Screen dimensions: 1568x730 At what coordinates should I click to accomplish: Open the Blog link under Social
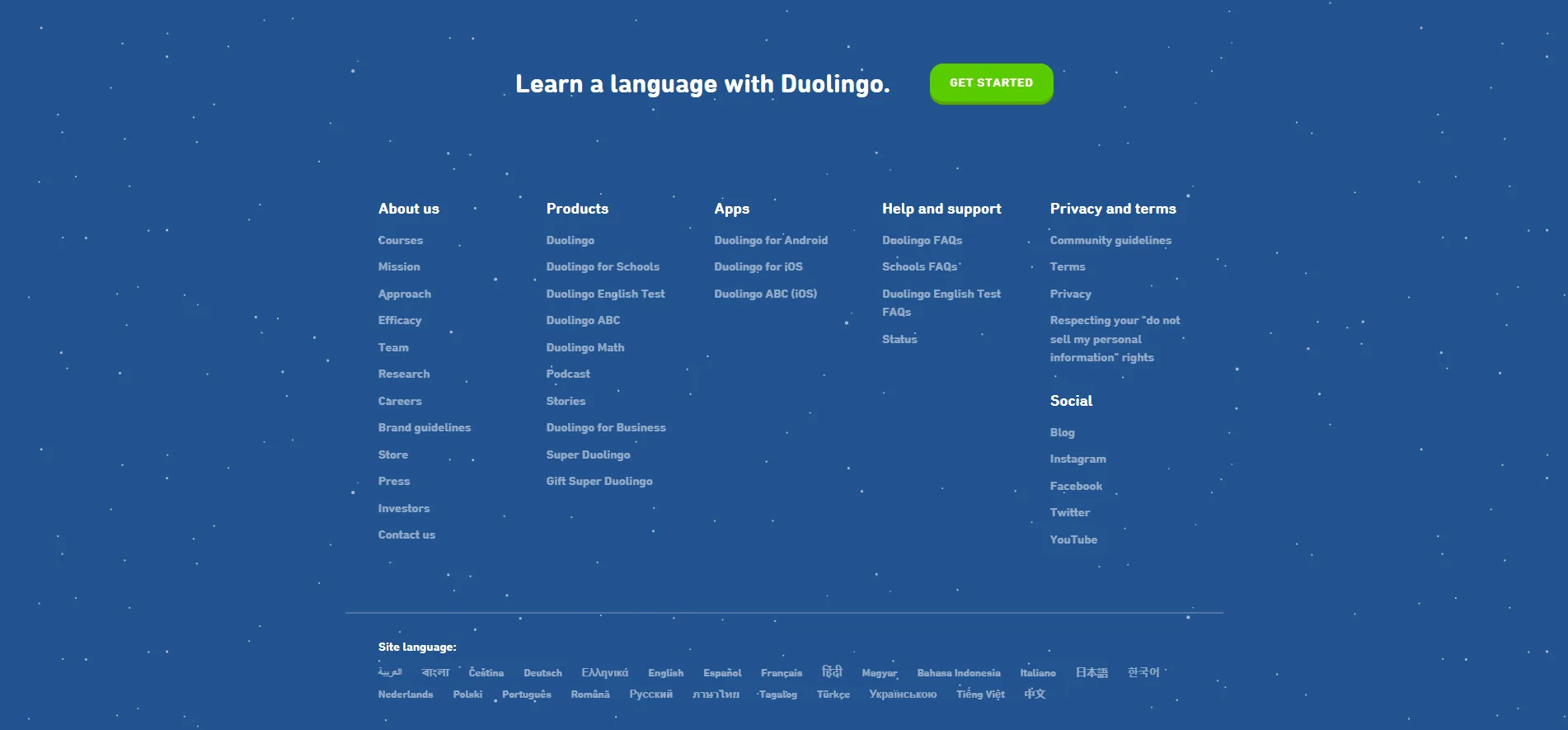pos(1062,432)
